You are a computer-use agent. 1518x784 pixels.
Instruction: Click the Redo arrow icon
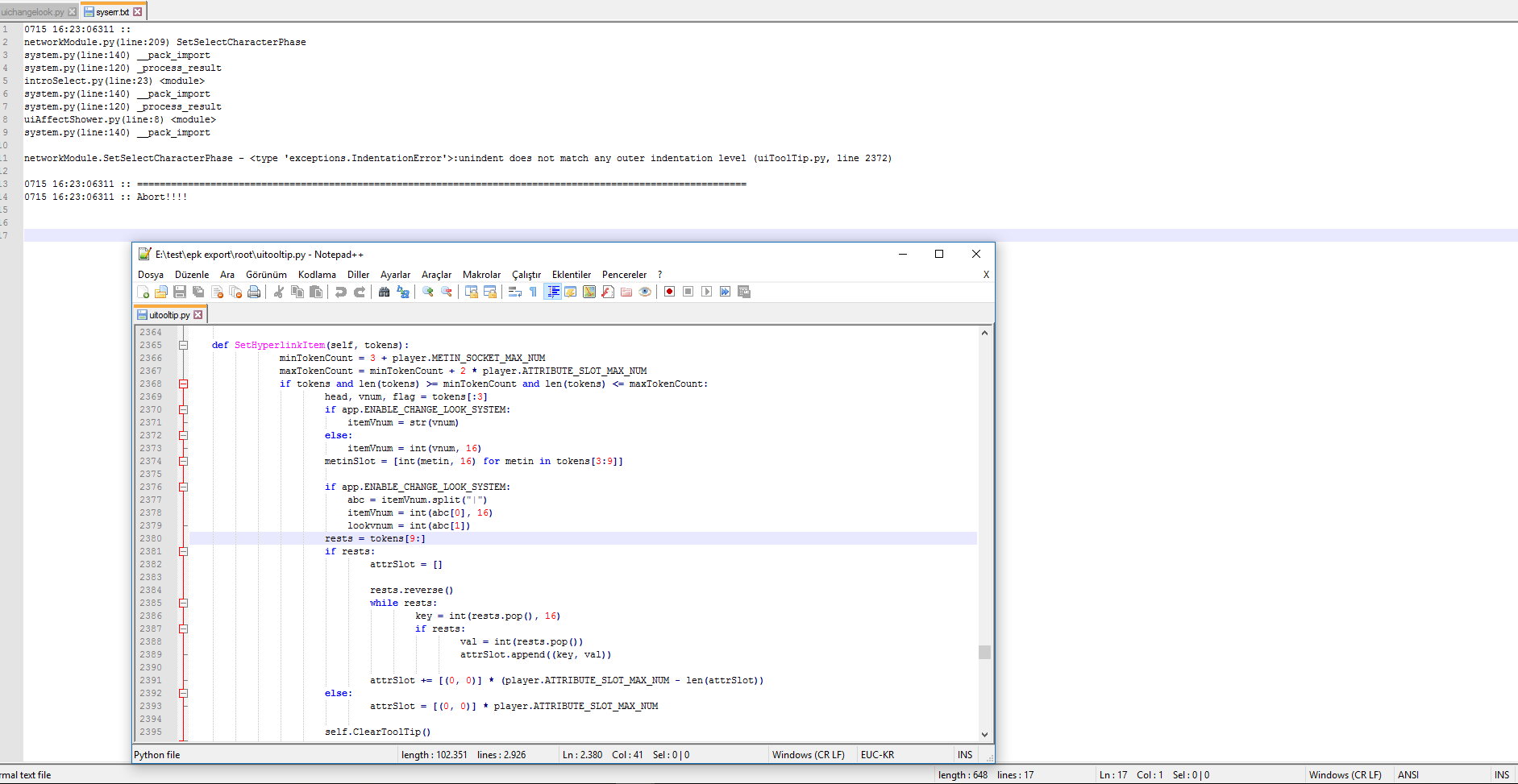tap(360, 292)
